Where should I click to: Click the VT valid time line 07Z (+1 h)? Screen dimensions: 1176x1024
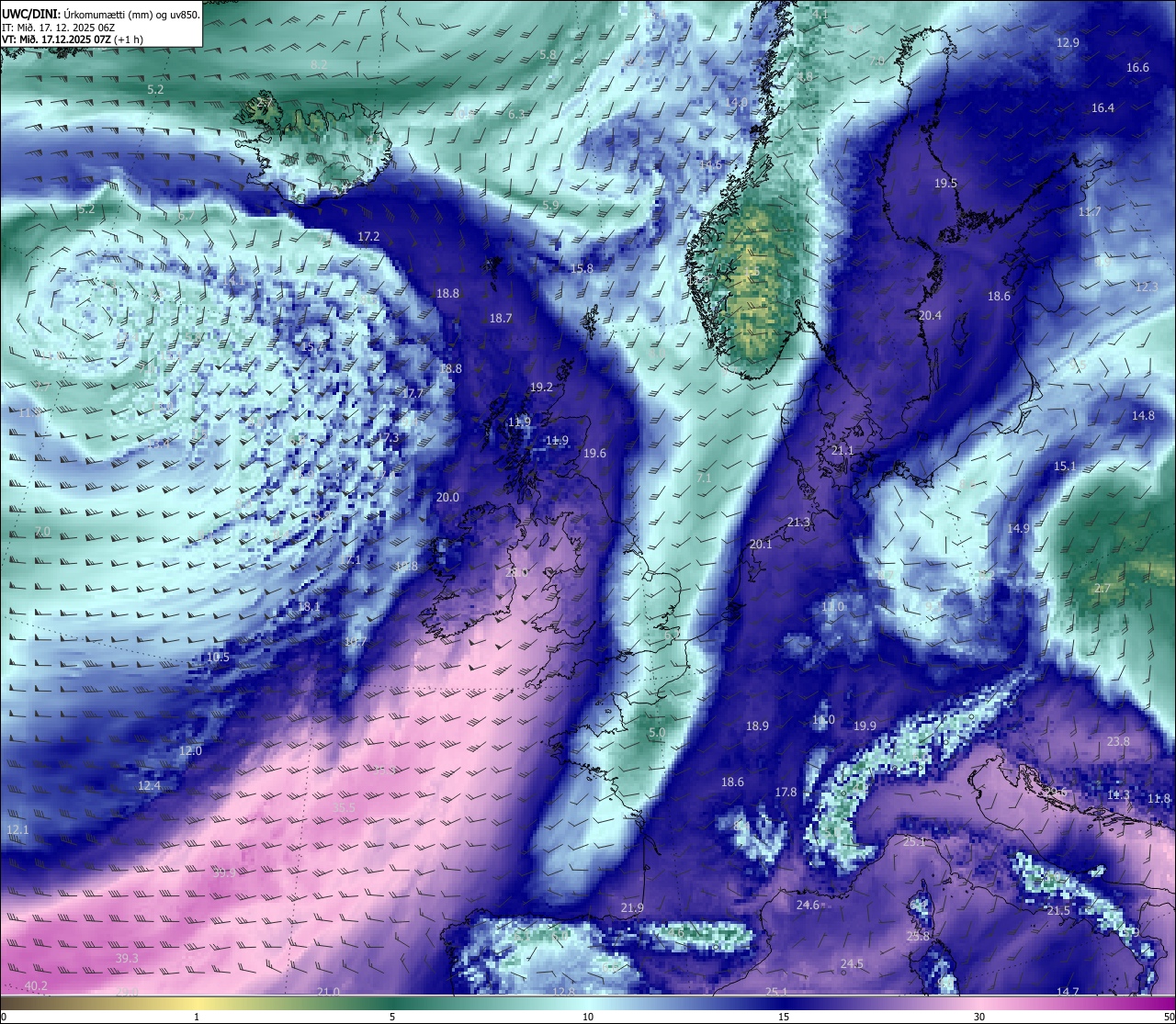click(x=73, y=39)
